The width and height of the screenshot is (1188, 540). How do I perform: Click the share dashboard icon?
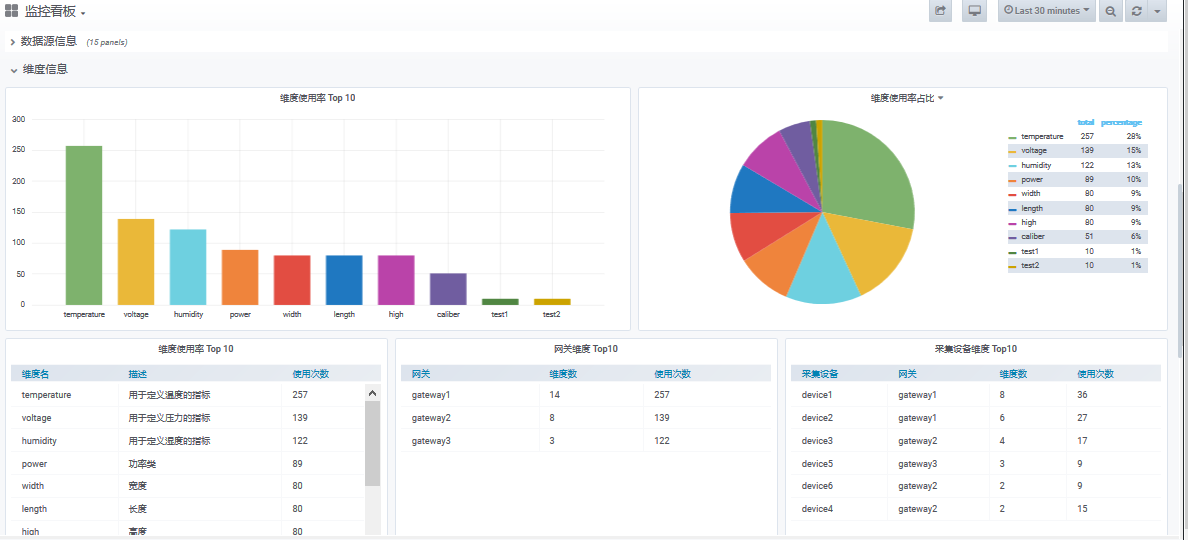[940, 11]
